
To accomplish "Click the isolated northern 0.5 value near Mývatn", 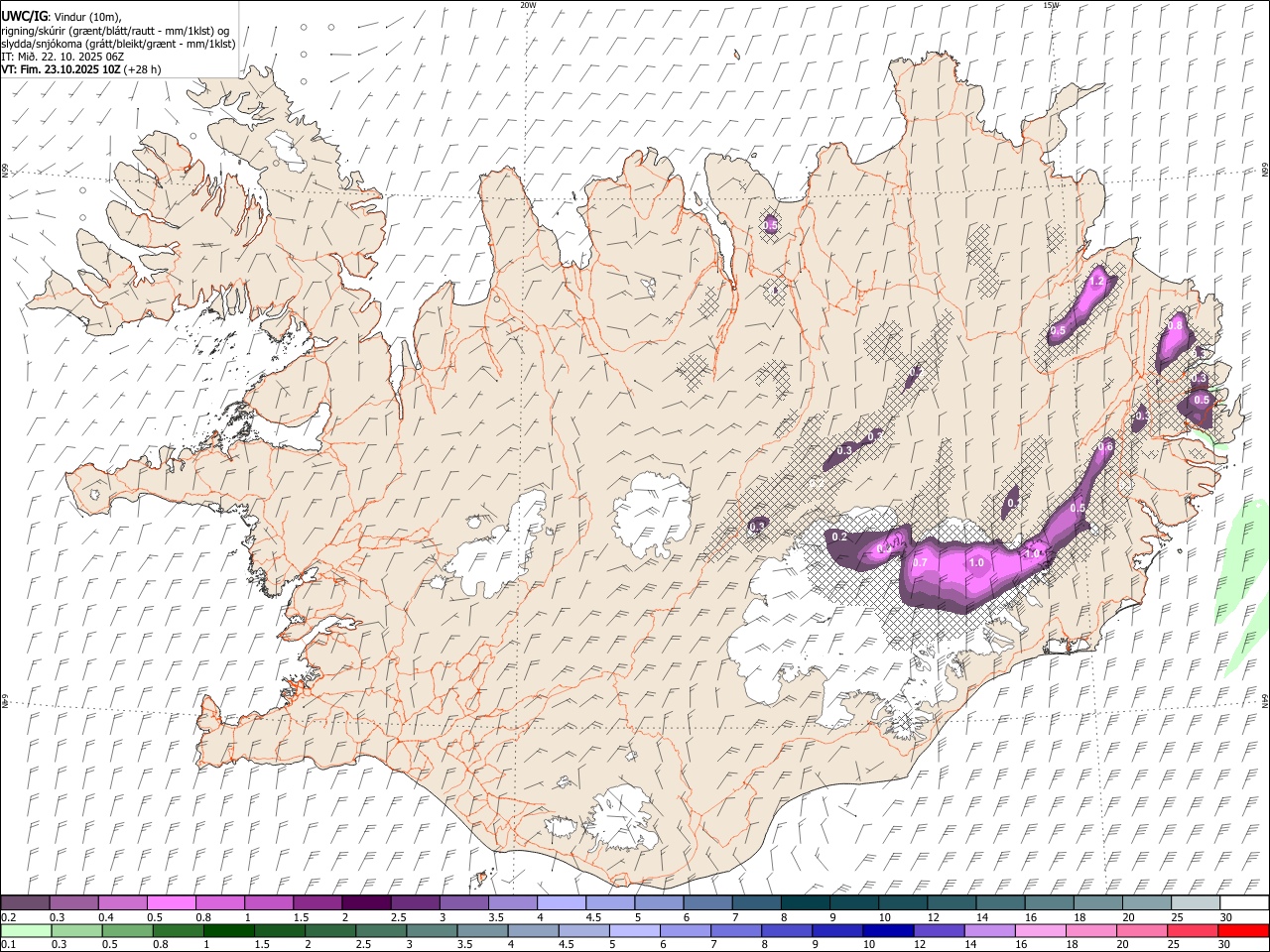I will pos(770,226).
